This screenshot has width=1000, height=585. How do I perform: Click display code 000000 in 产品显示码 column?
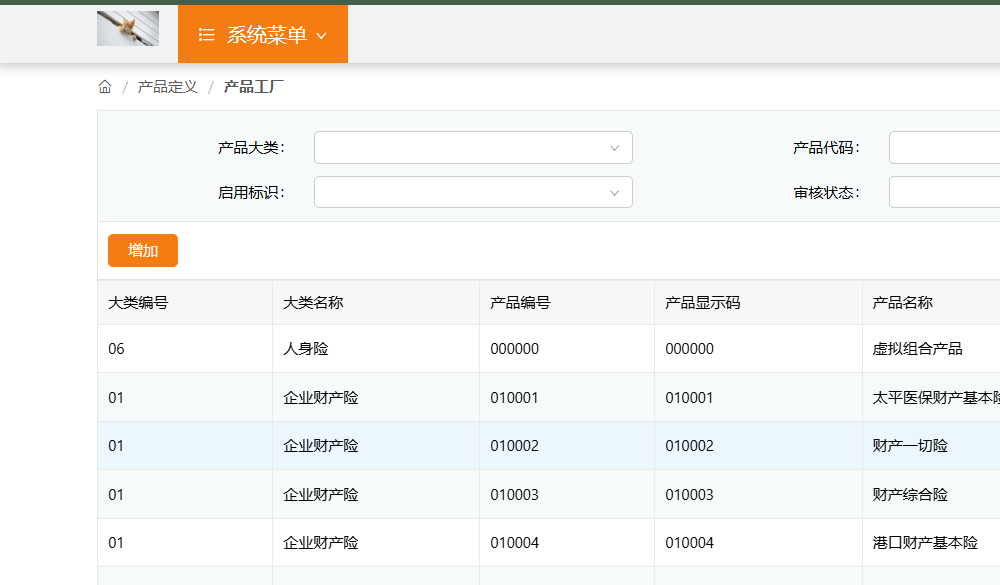tap(689, 349)
